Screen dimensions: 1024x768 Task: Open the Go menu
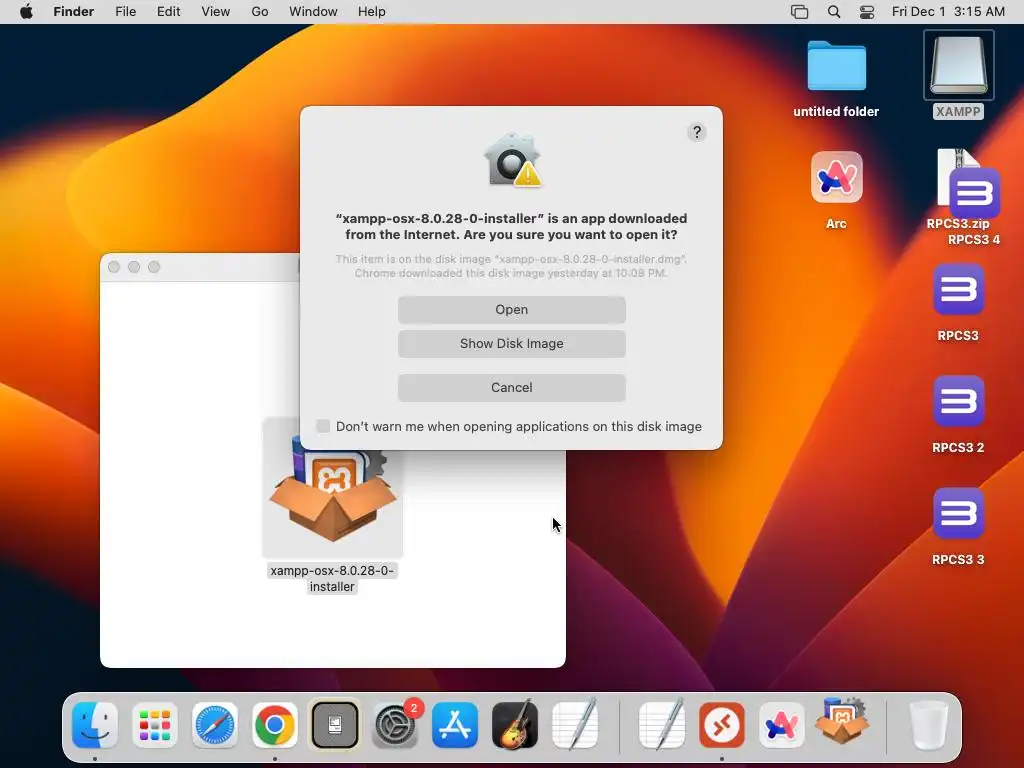click(x=259, y=12)
